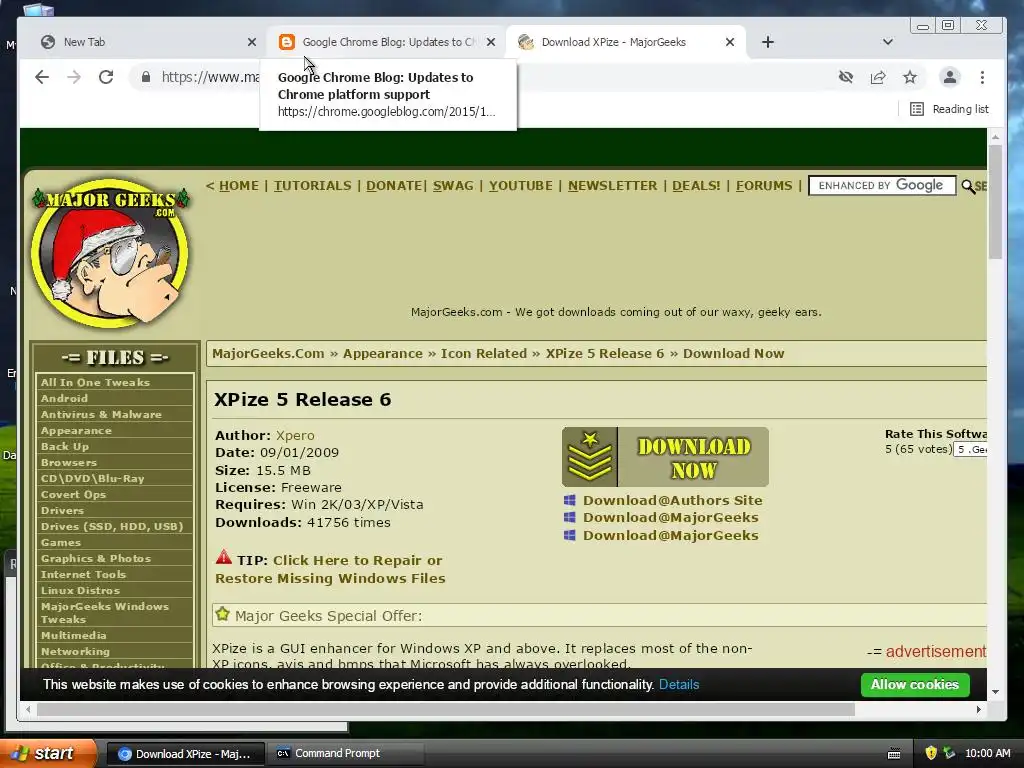Screen dimensions: 1024x768
Task: Reload the MajorGeeks page
Action: [x=106, y=77]
